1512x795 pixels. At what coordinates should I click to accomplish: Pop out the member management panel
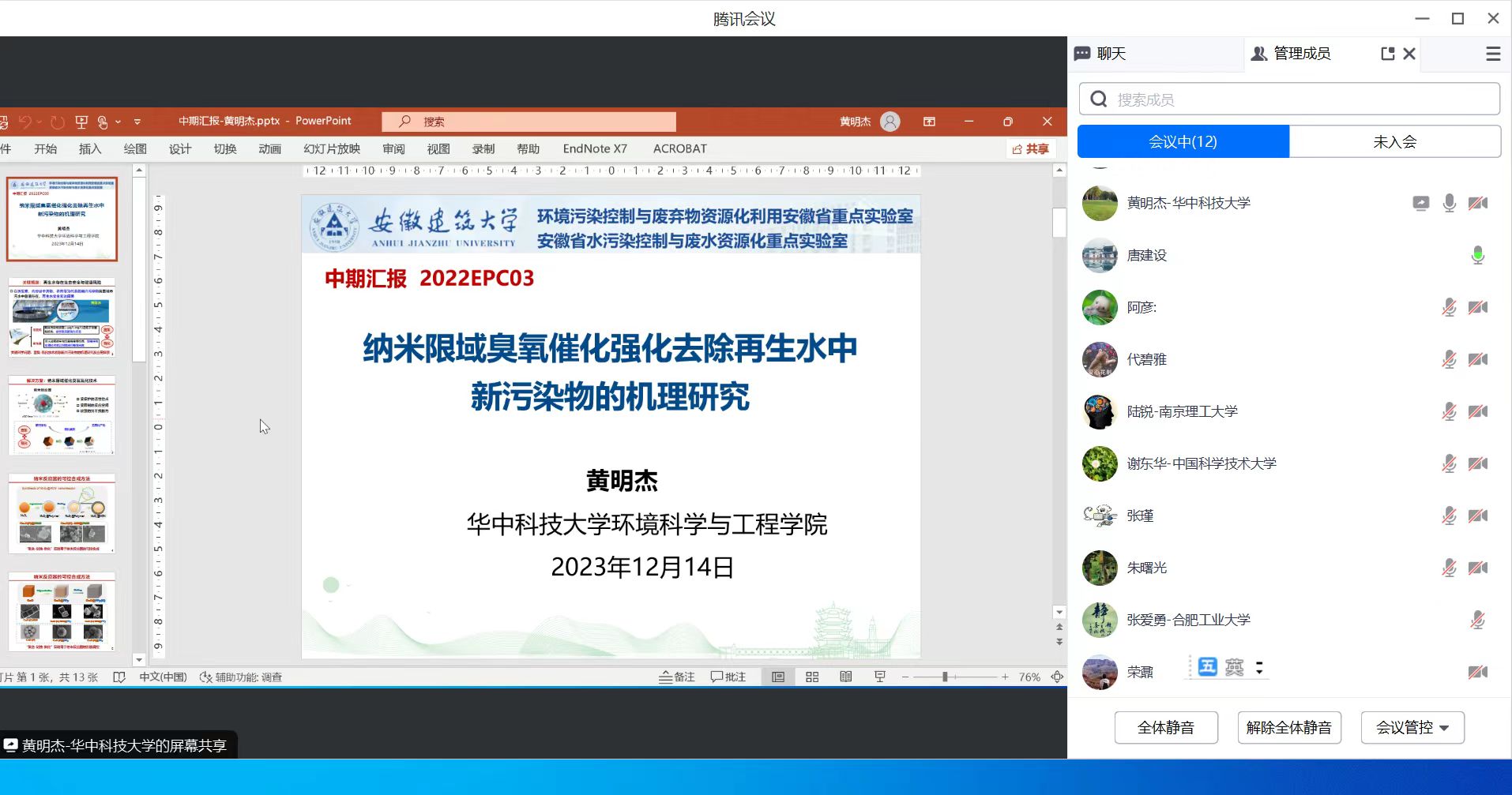click(x=1387, y=54)
